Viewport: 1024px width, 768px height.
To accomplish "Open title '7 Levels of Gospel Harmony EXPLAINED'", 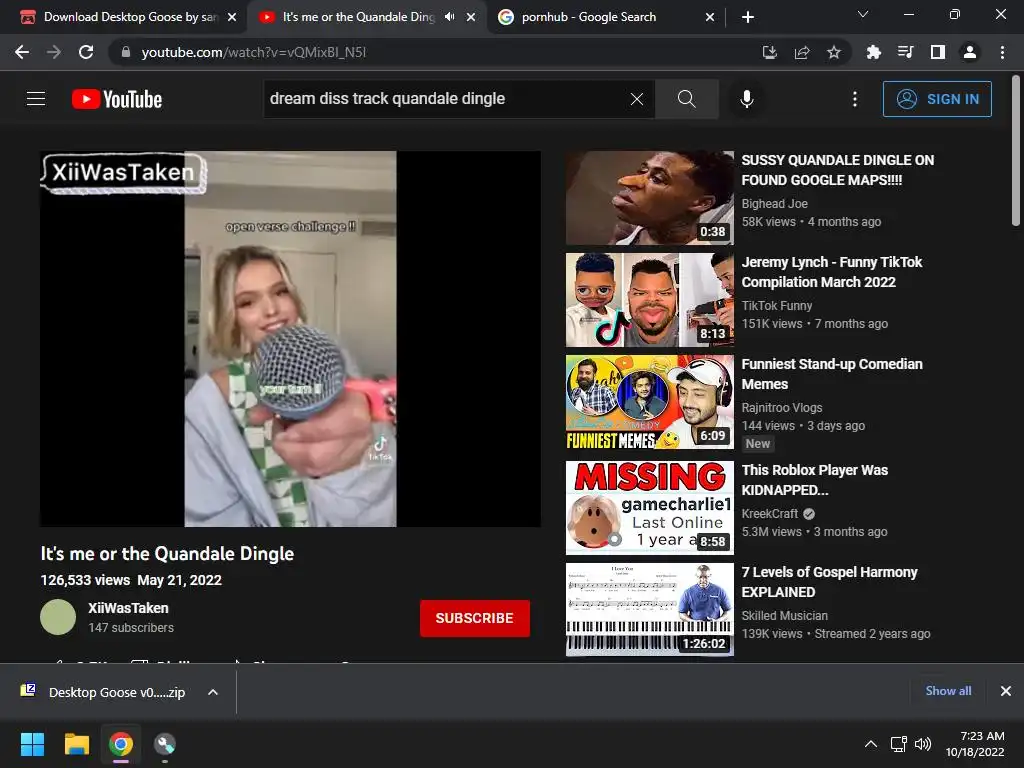I will (829, 582).
